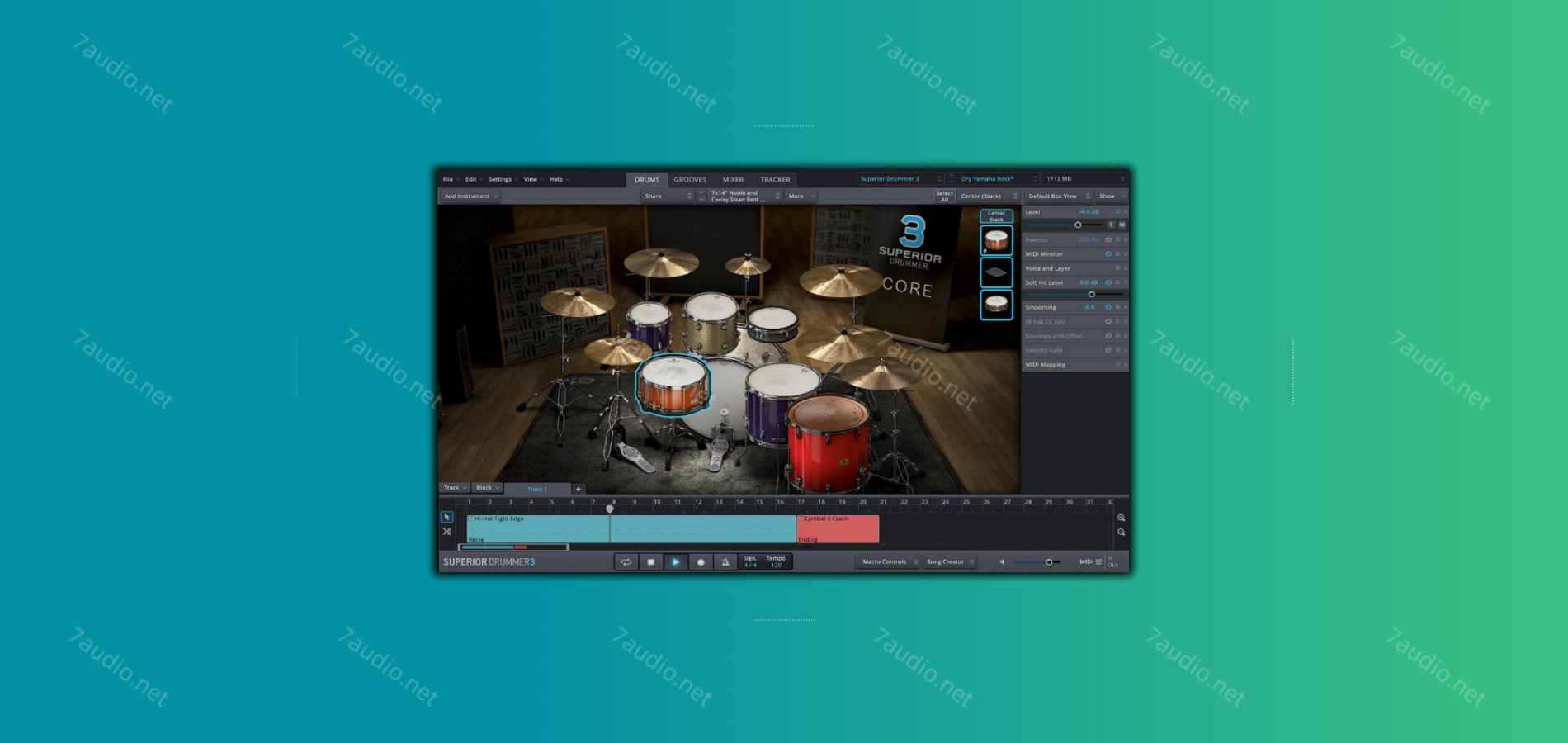
Task: Start playback with the Play button
Action: coord(675,561)
